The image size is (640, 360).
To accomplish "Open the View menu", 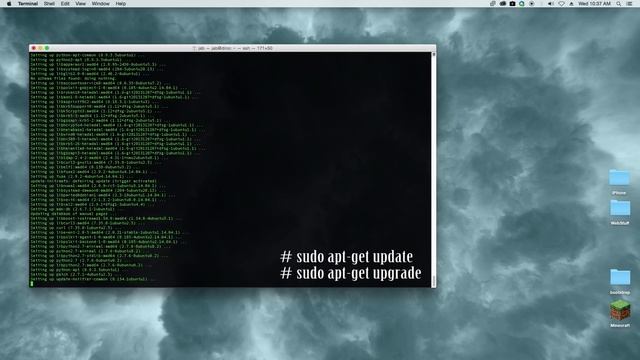I will click(x=81, y=4).
